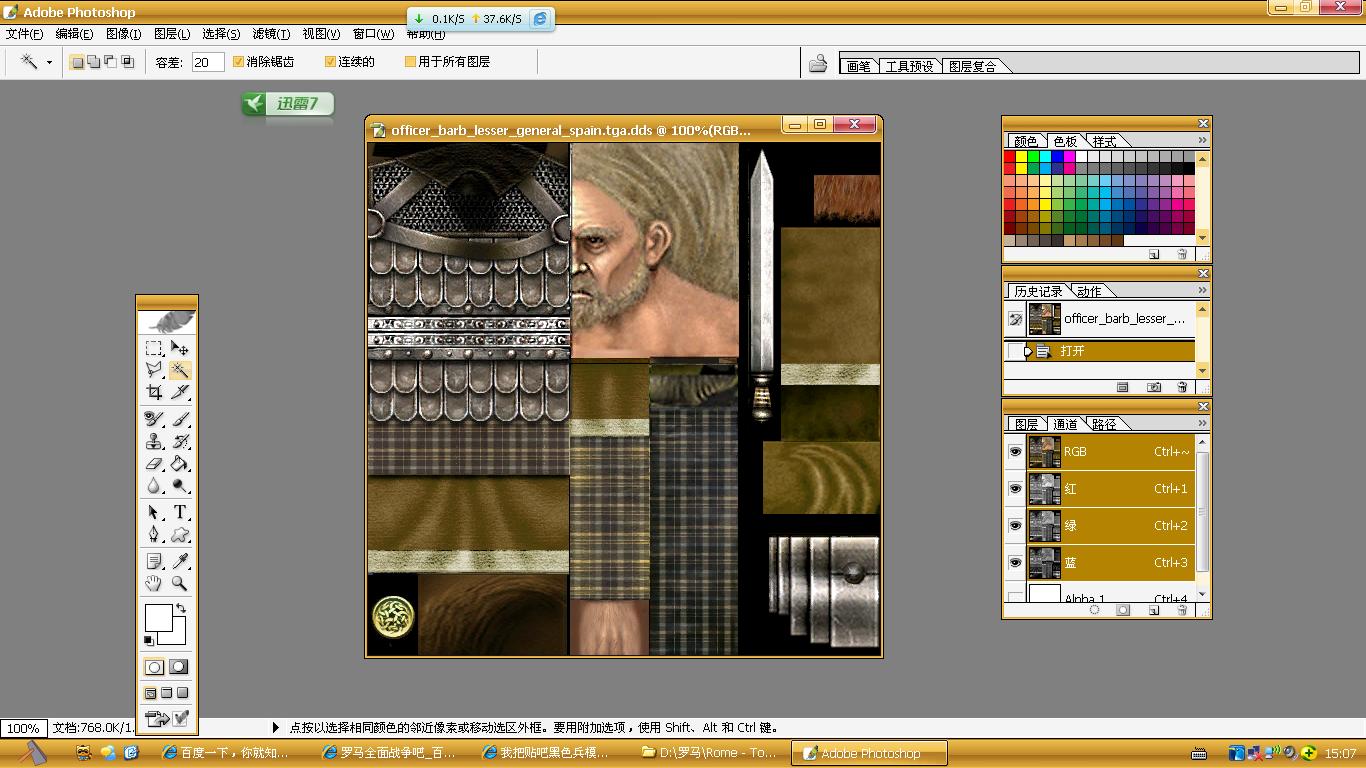Open the 样式 styles tab
The height and width of the screenshot is (768, 1366).
pyautogui.click(x=1104, y=141)
